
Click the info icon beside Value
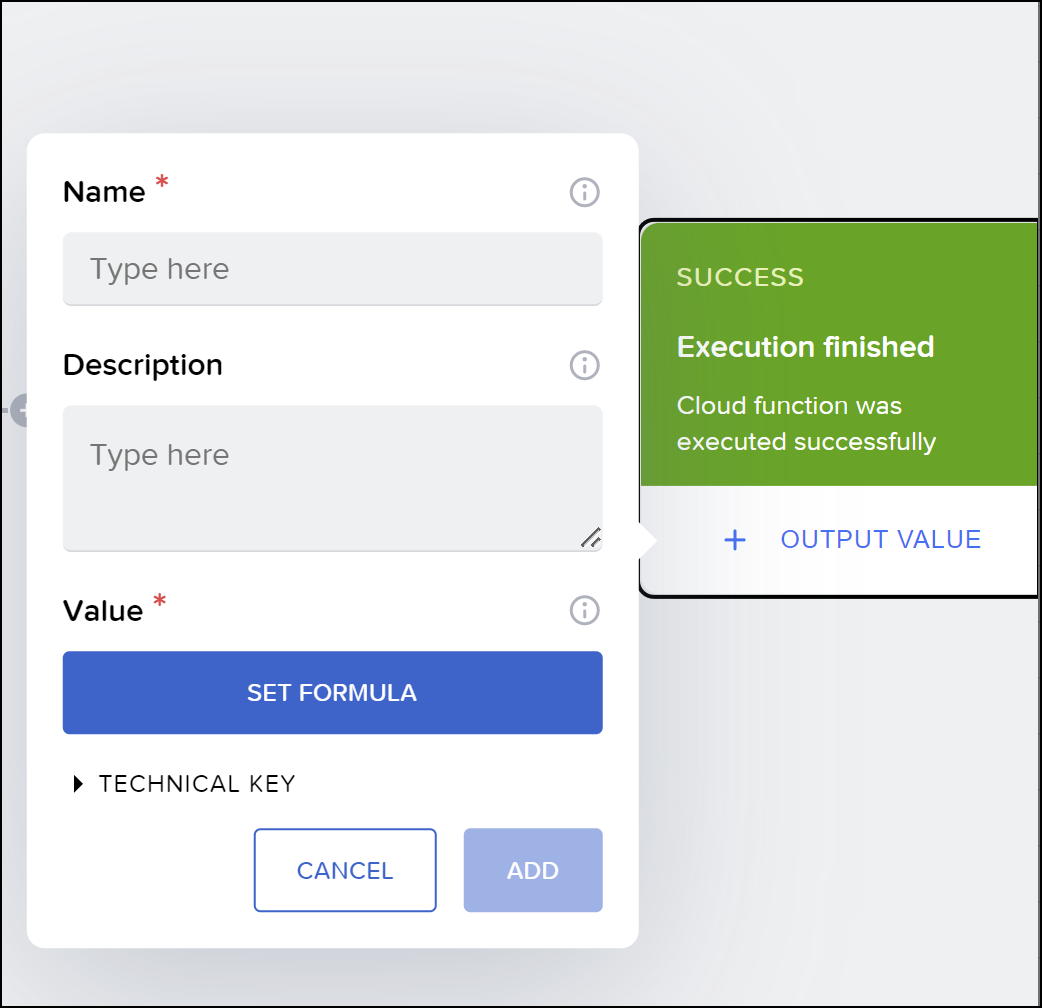click(584, 610)
